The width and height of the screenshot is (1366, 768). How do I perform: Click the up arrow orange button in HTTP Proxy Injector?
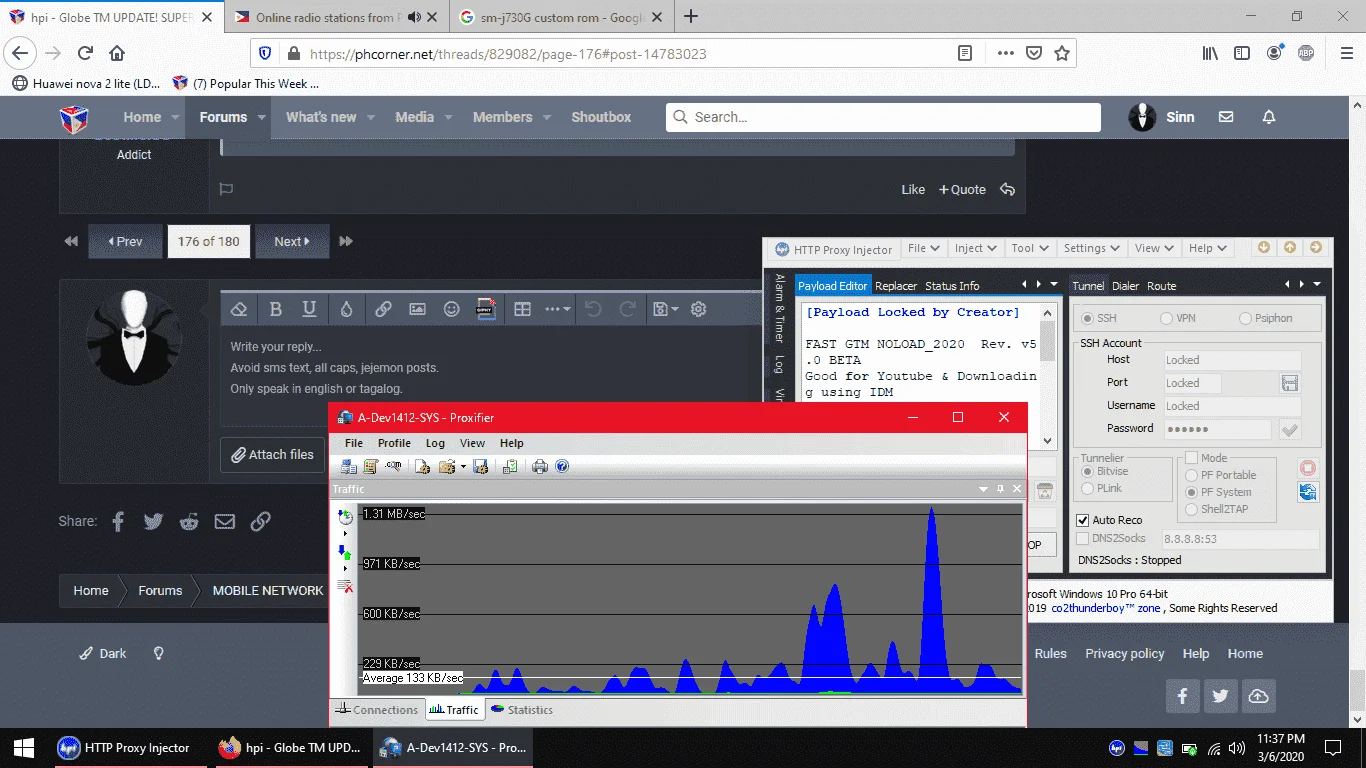coord(1290,248)
